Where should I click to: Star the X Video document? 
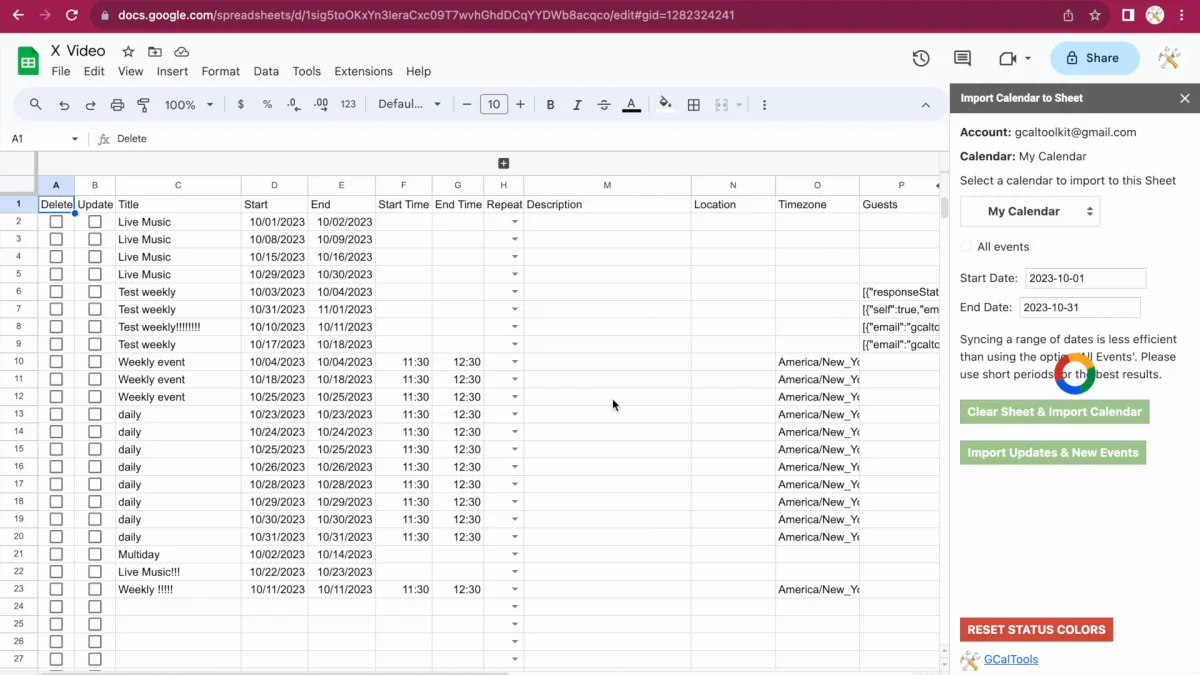pos(128,51)
